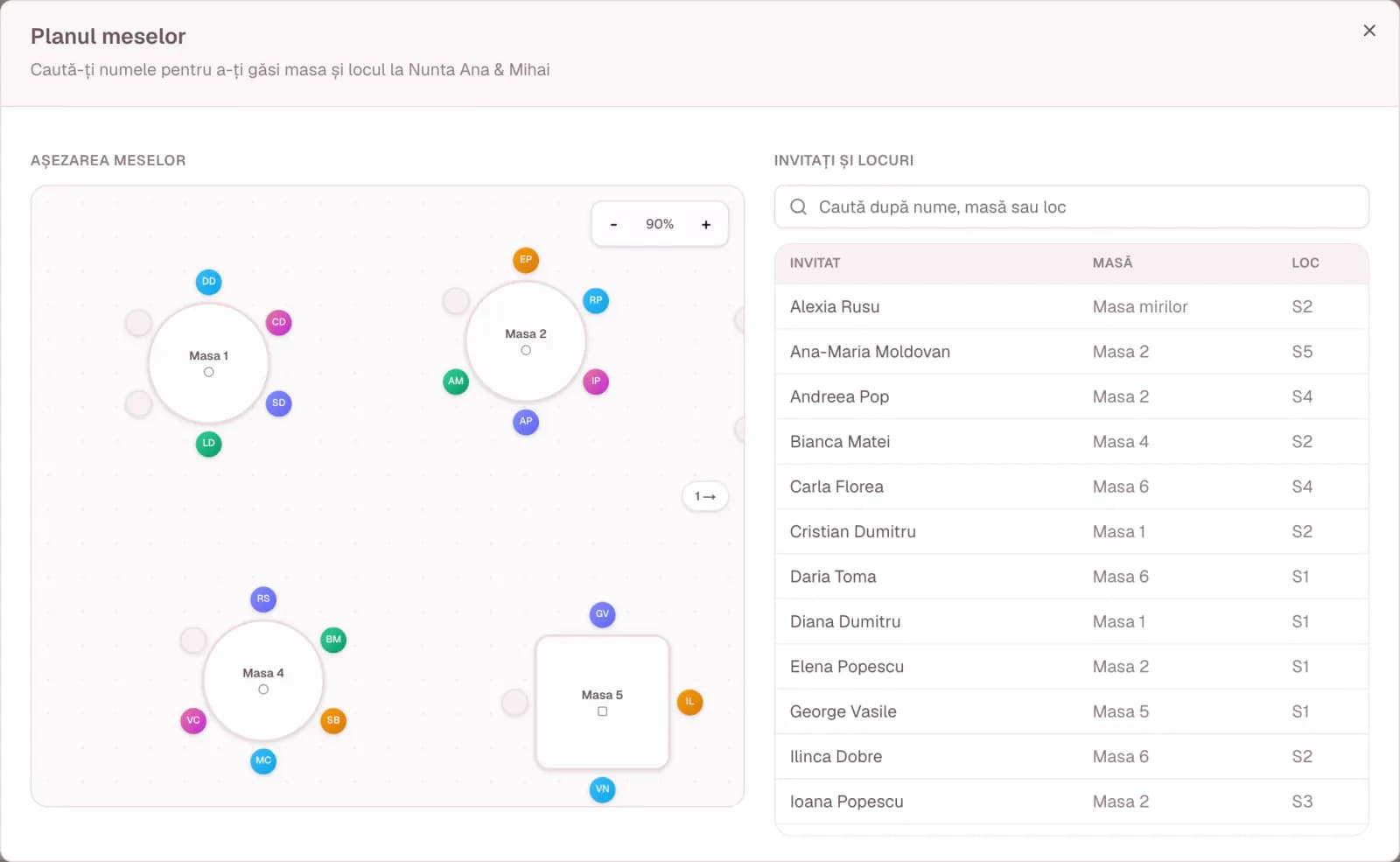Zoom out the table layout with minus

pyautogui.click(x=613, y=225)
